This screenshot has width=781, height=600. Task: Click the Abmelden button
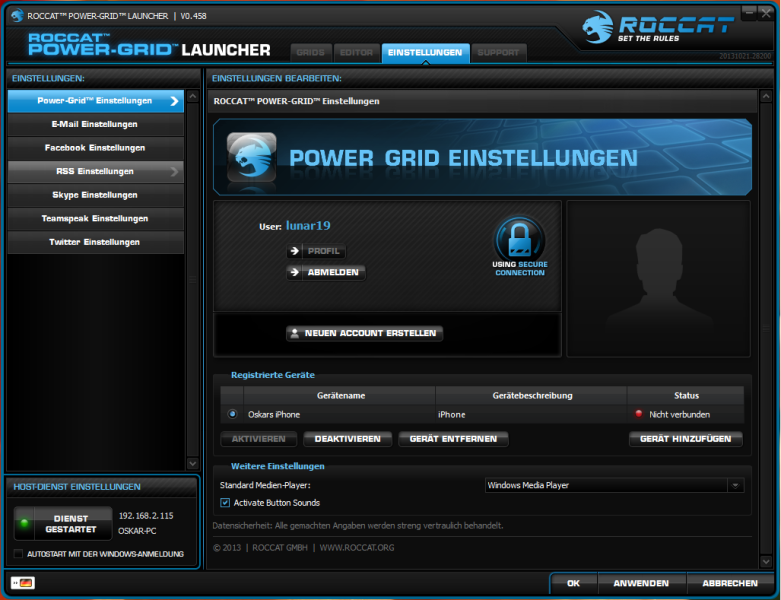point(326,272)
